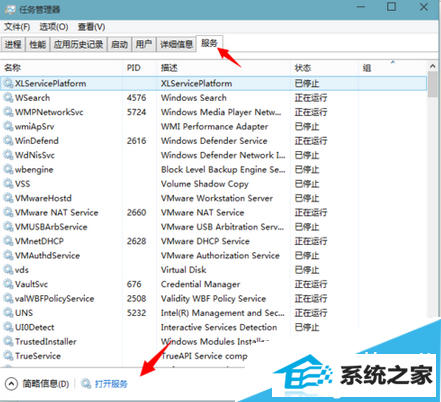441x402 pixels.
Task: Select the Windows Media Player Network description
Action: click(221, 112)
